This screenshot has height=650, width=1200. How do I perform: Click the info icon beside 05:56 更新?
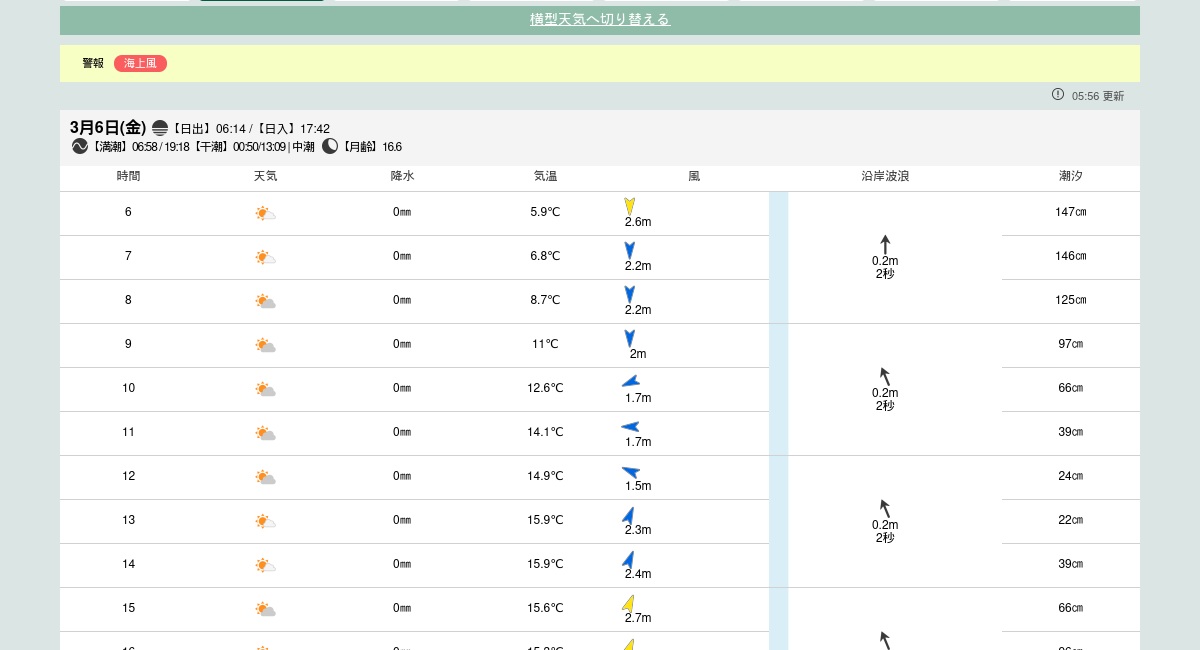[x=1058, y=95]
